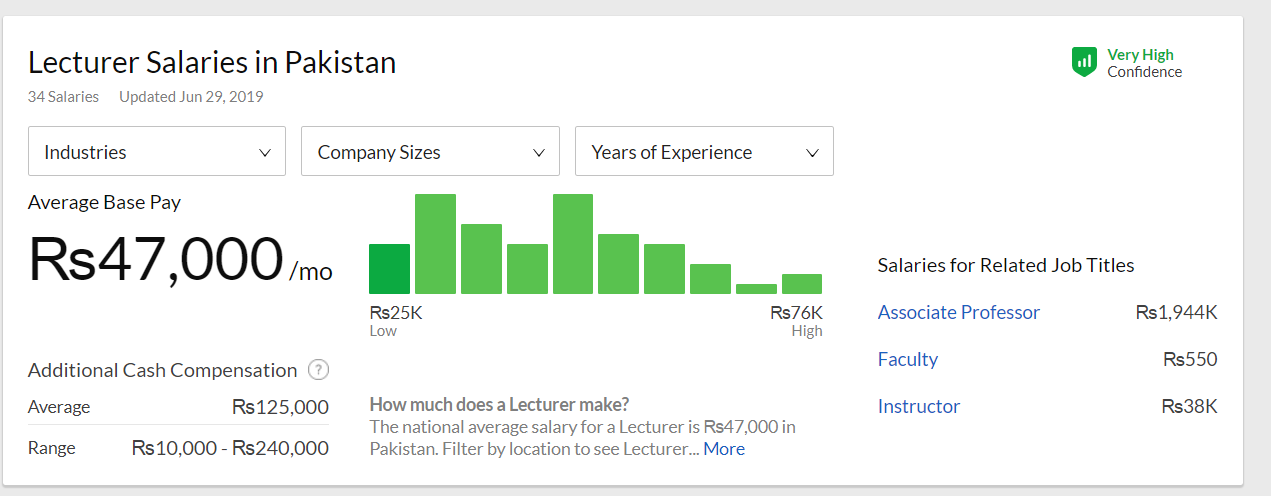Image resolution: width=1271 pixels, height=496 pixels.
Task: Click the fifth tall histogram bar
Action: (x=573, y=244)
